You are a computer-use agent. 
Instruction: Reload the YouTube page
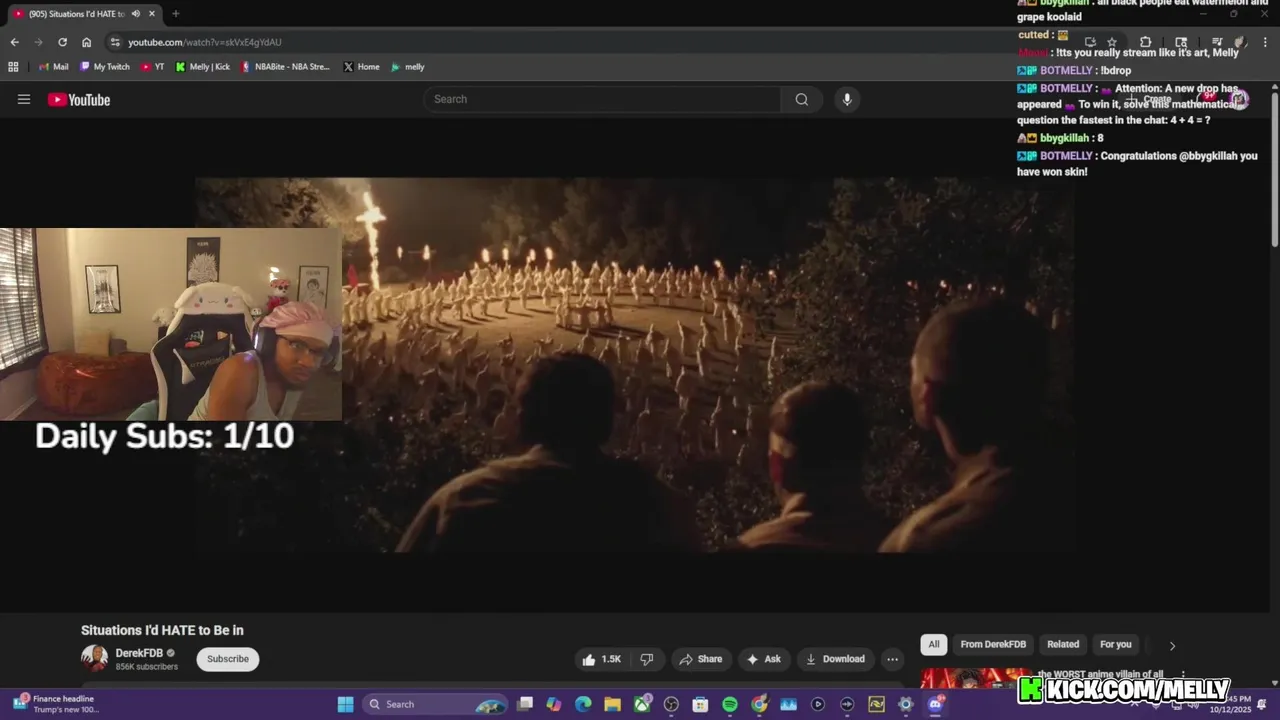click(62, 42)
